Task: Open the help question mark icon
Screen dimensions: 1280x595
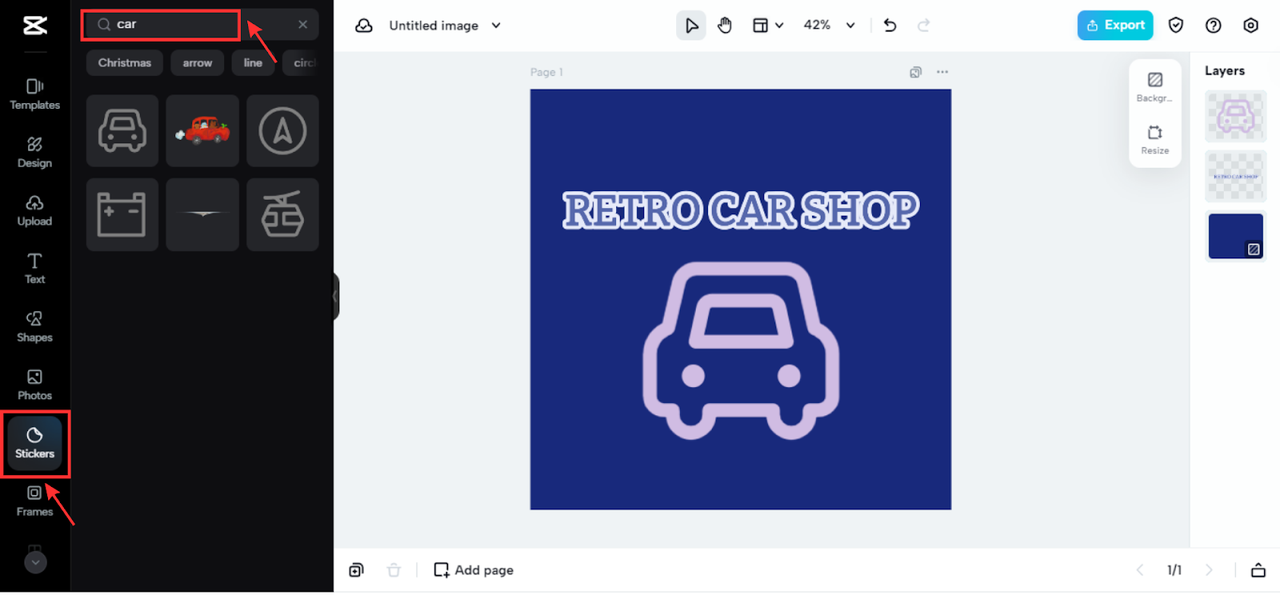Action: coord(1213,25)
